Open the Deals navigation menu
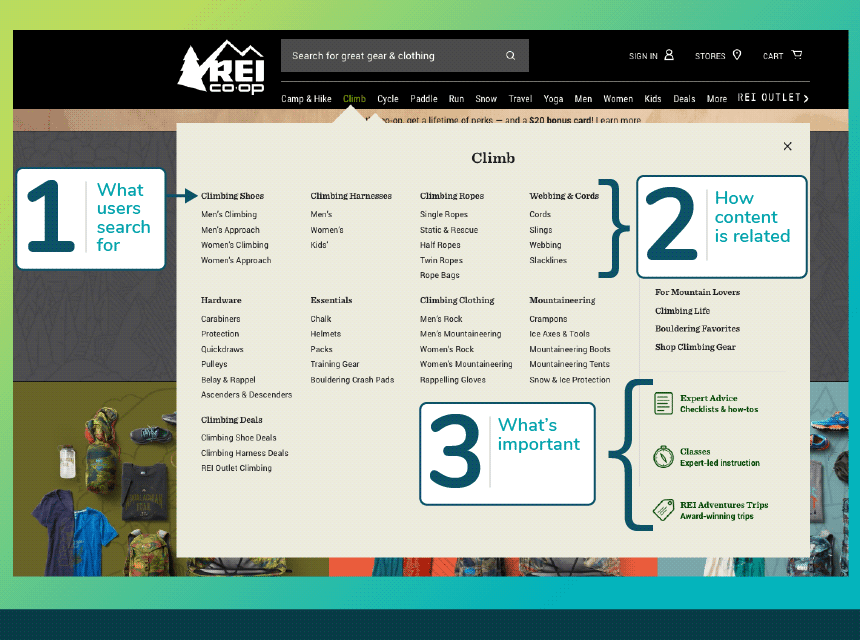Image resolution: width=860 pixels, height=640 pixels. tap(684, 99)
